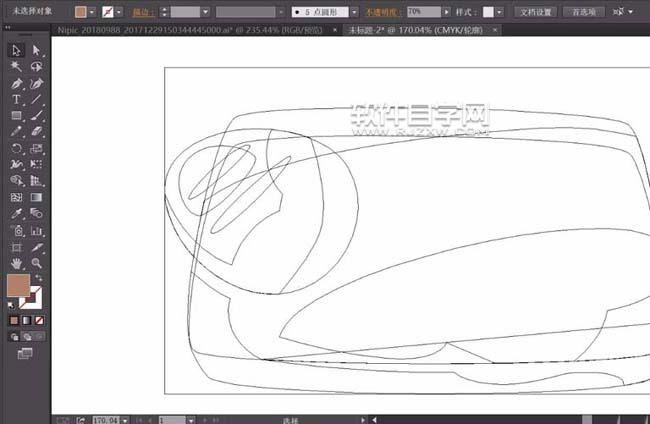Select the Selection (black arrow) tool
The image size is (650, 424).
16,50
